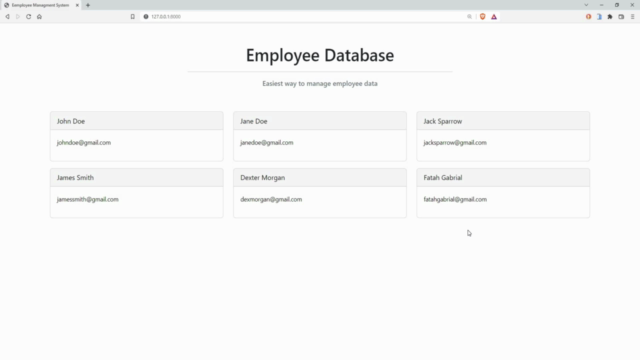Click the email fatahgabrial@gmail.com
This screenshot has height=360, width=640.
coord(455,199)
